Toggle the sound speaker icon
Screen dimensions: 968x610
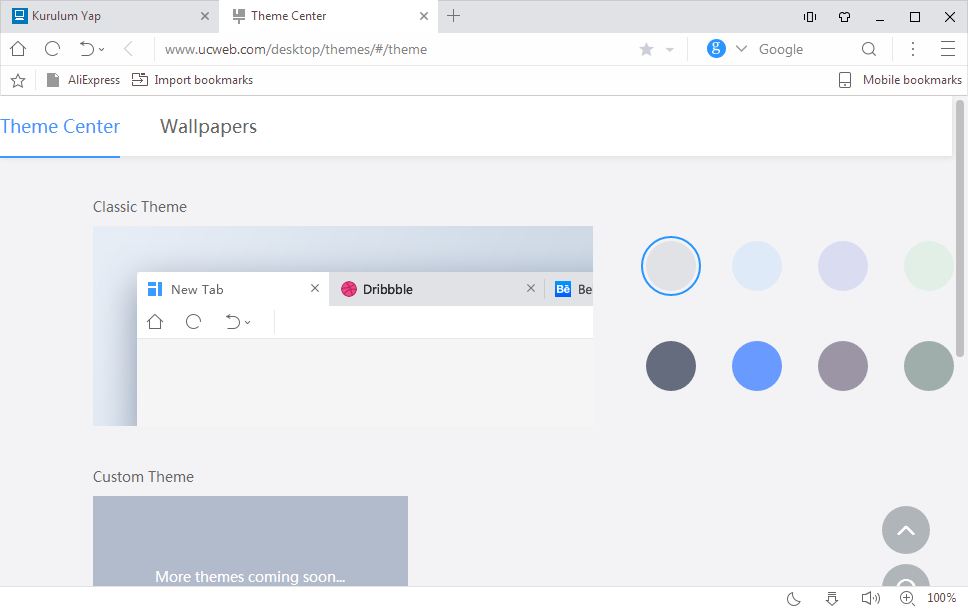(x=870, y=598)
